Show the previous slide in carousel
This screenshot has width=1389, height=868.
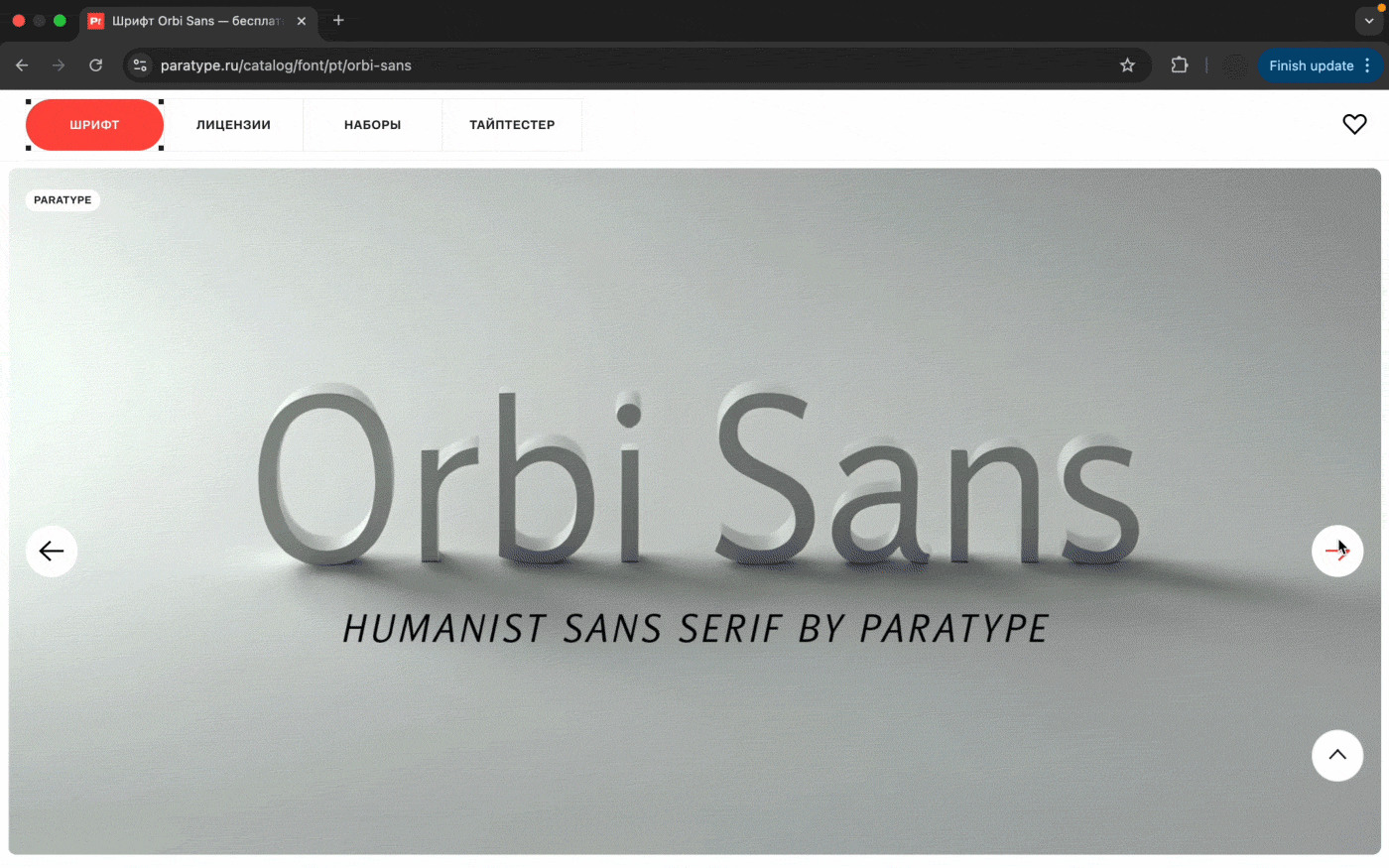click(52, 551)
